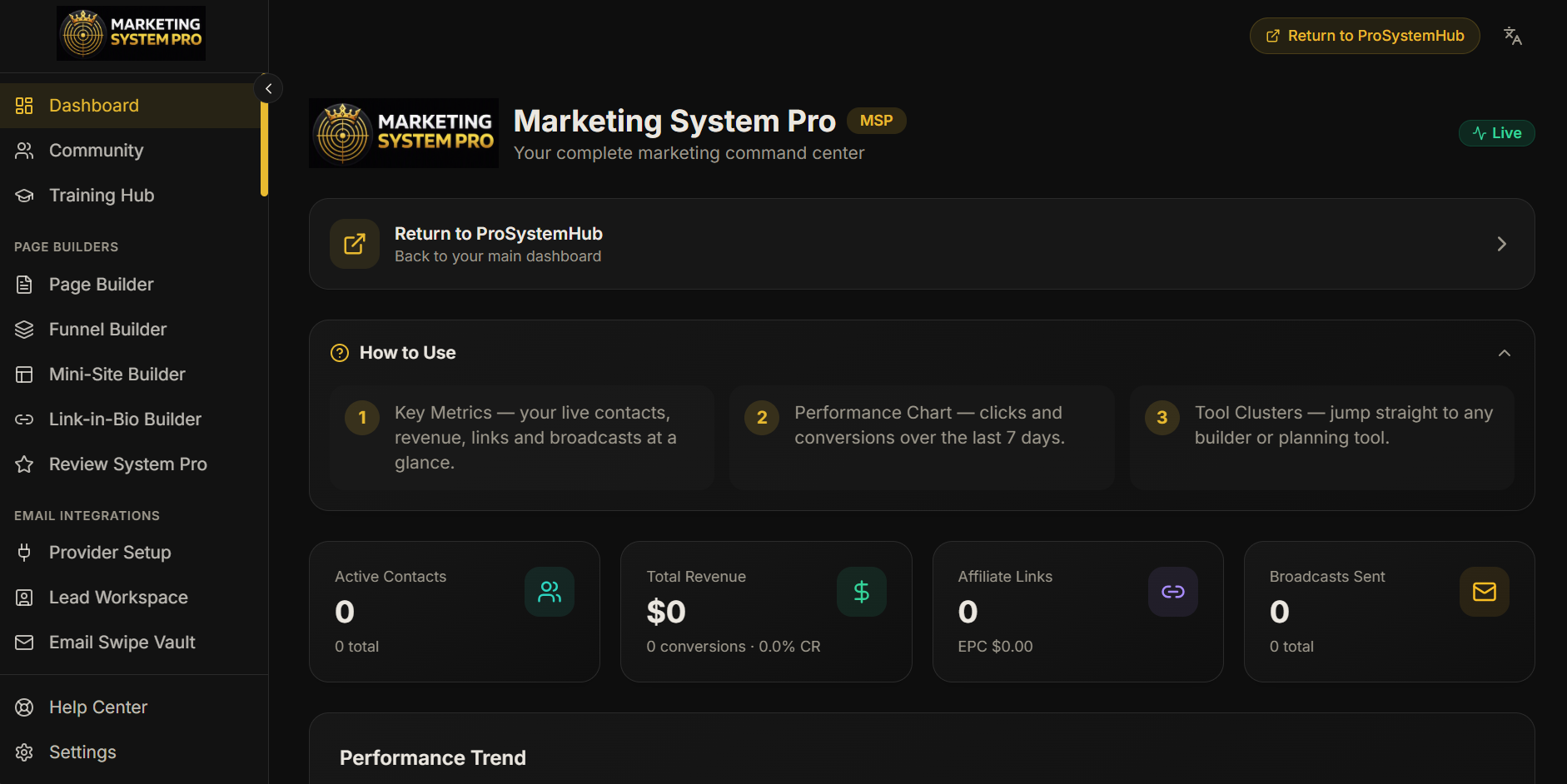Image resolution: width=1567 pixels, height=784 pixels.
Task: Click the Mini-Site Builder layout icon
Action: [24, 375]
